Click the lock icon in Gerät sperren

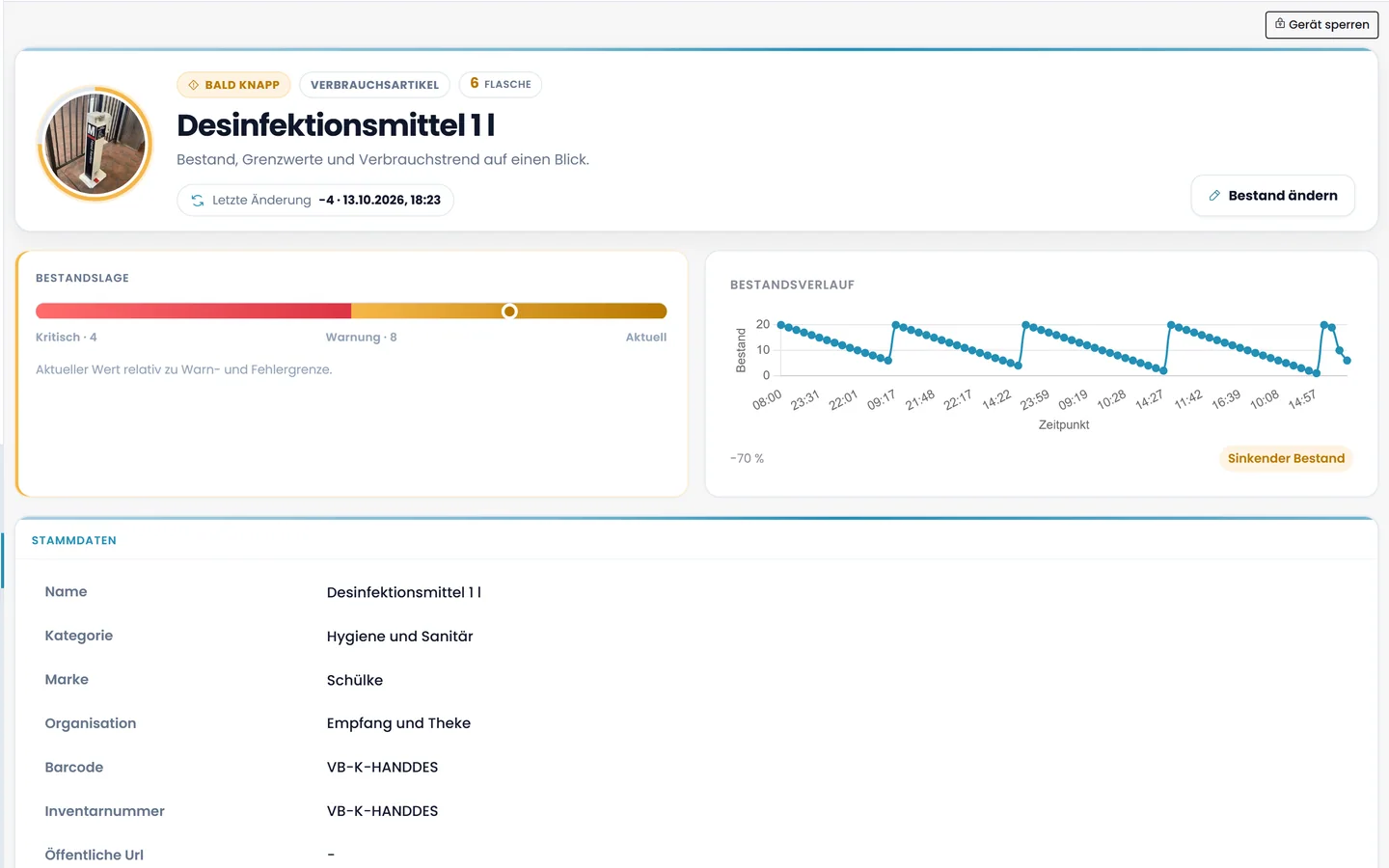click(1280, 24)
